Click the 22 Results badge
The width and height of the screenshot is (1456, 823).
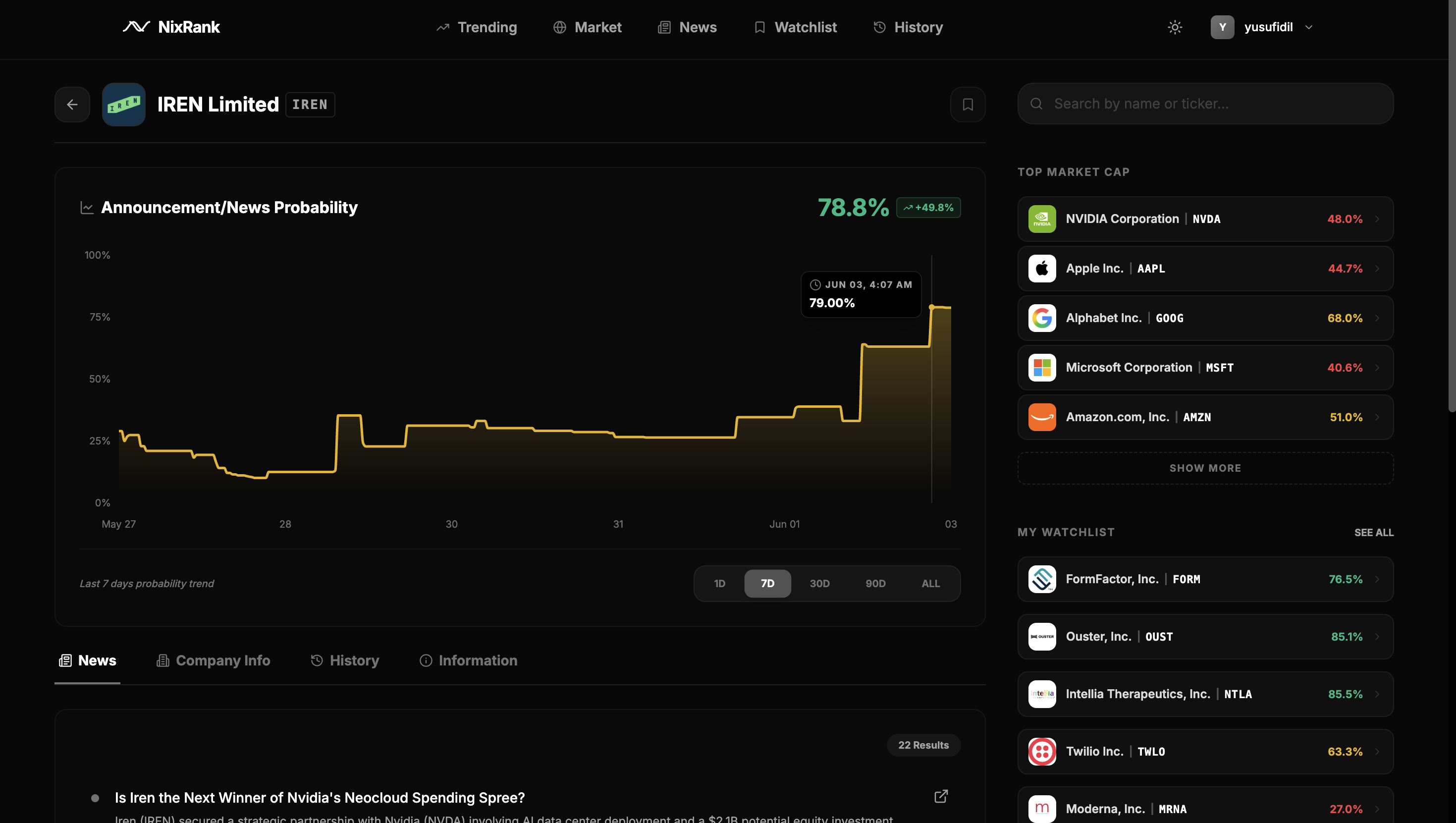coord(923,745)
